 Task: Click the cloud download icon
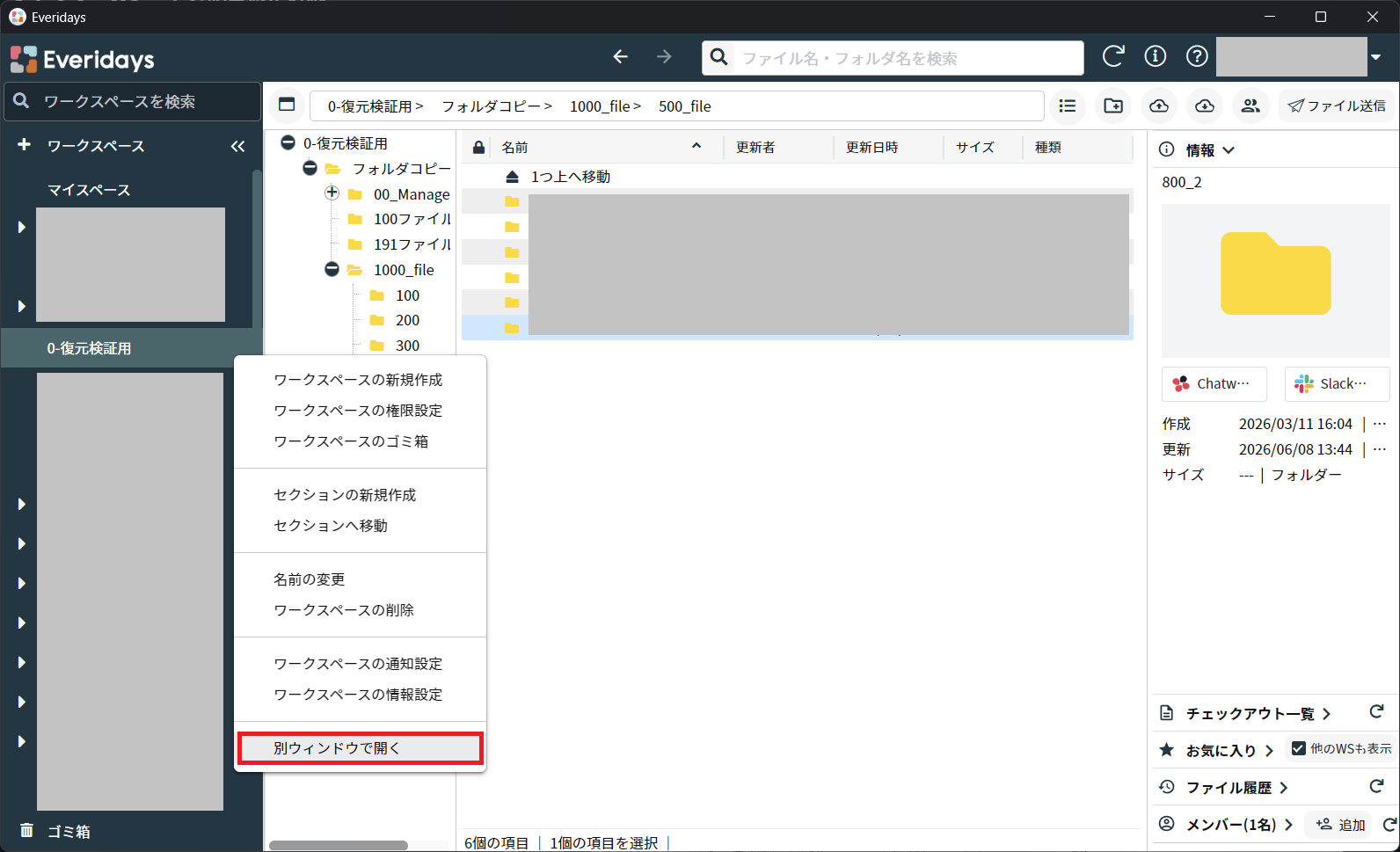point(1205,106)
